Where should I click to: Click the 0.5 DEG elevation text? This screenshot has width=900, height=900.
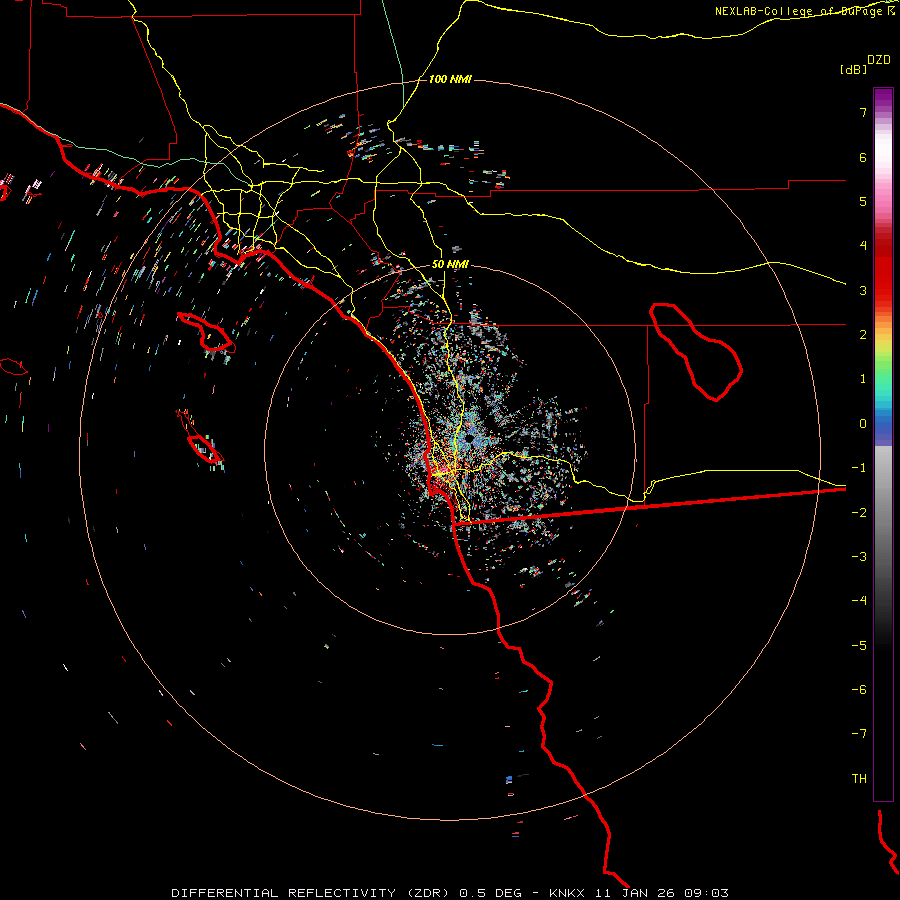coord(491,893)
